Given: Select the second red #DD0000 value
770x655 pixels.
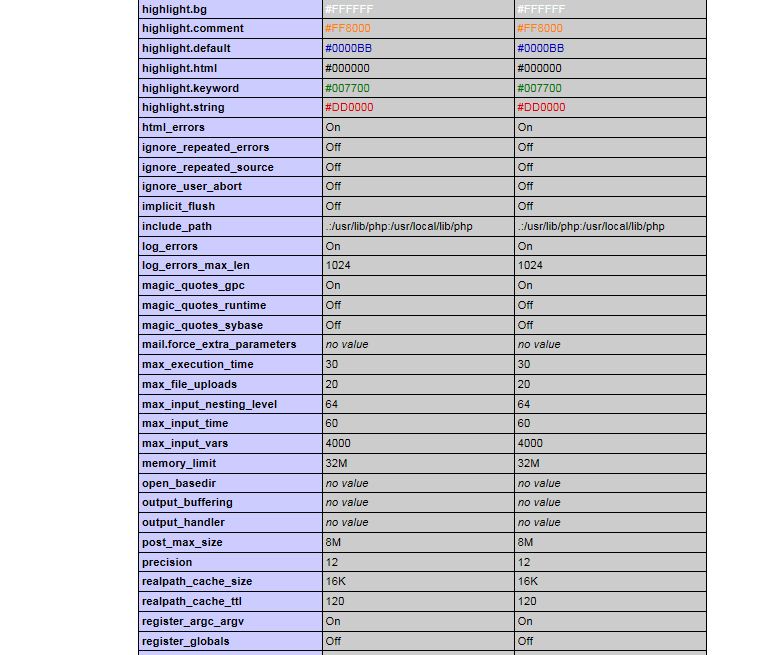Looking at the screenshot, I should click(x=541, y=108).
